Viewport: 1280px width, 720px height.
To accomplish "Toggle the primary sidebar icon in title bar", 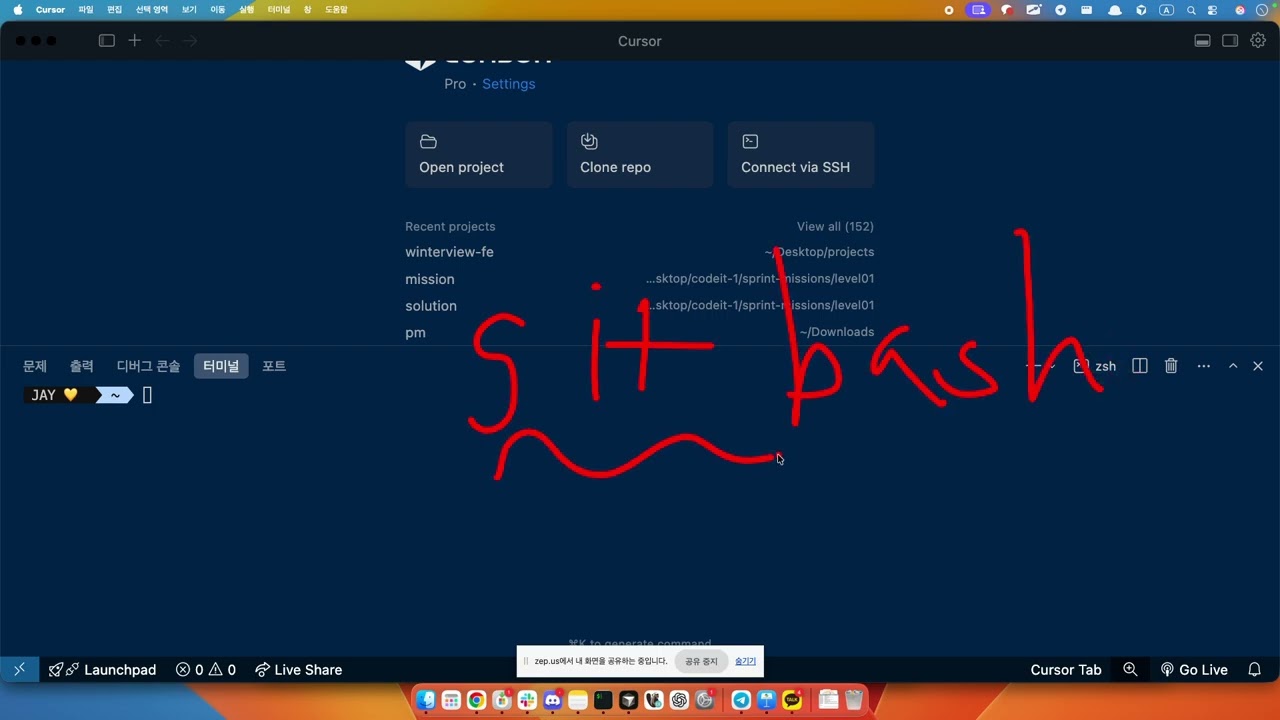I will coord(107,41).
